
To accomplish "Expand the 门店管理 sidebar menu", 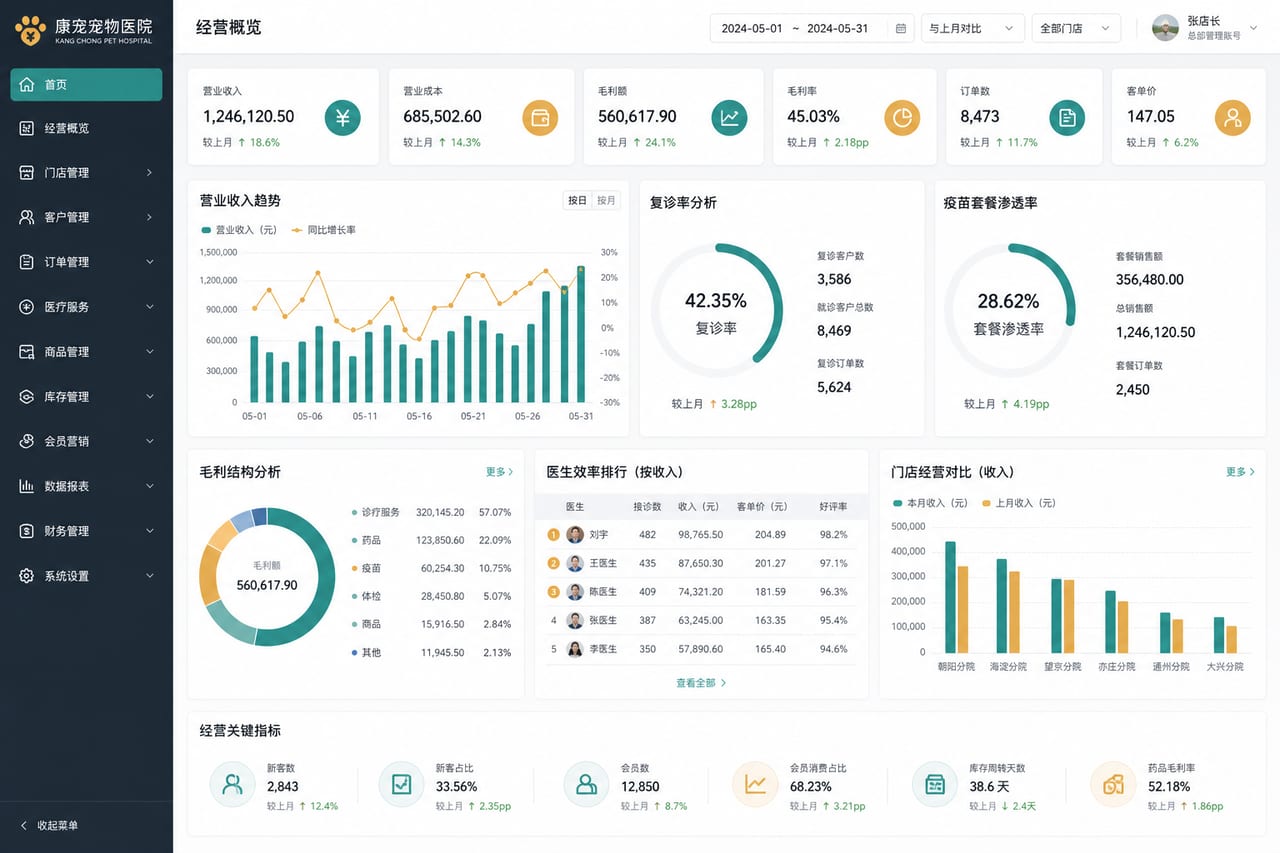I will [86, 173].
